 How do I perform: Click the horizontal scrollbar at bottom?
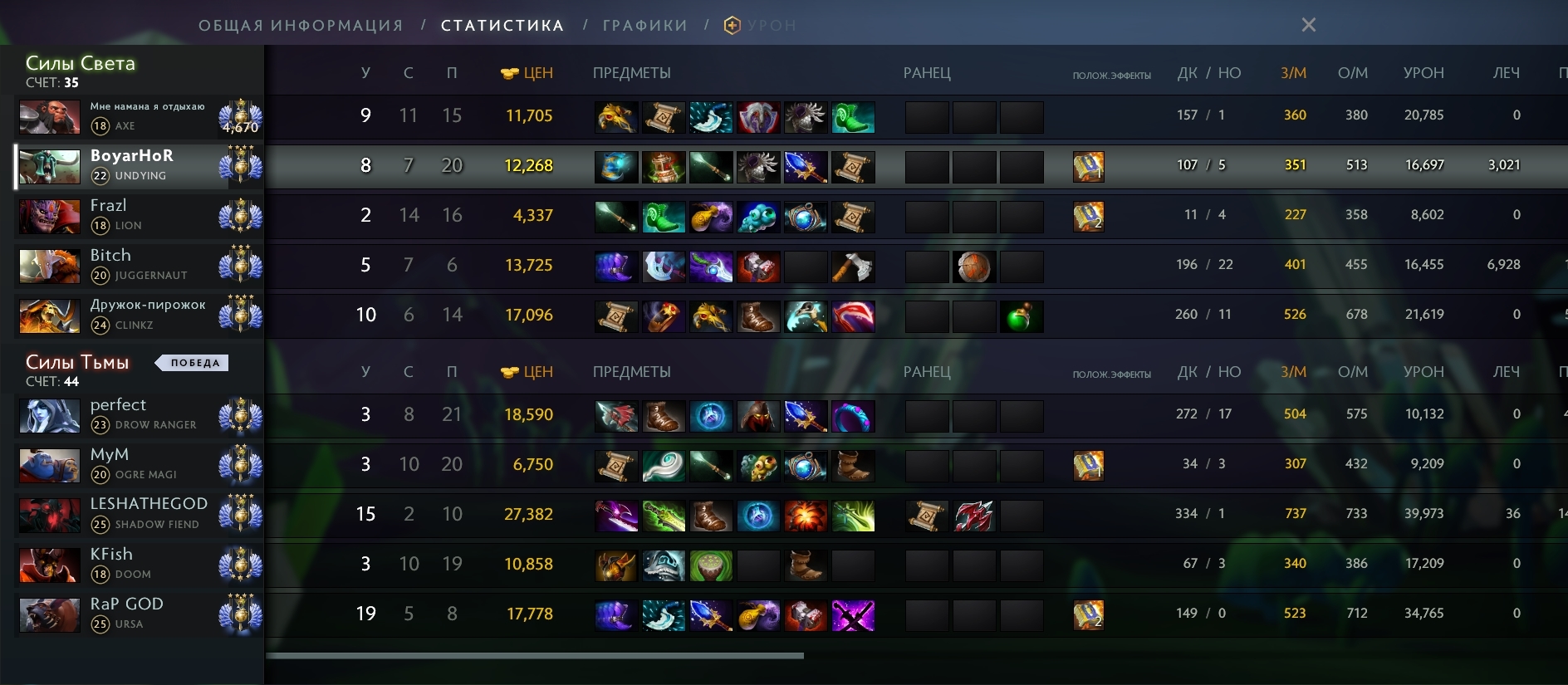[x=534, y=656]
